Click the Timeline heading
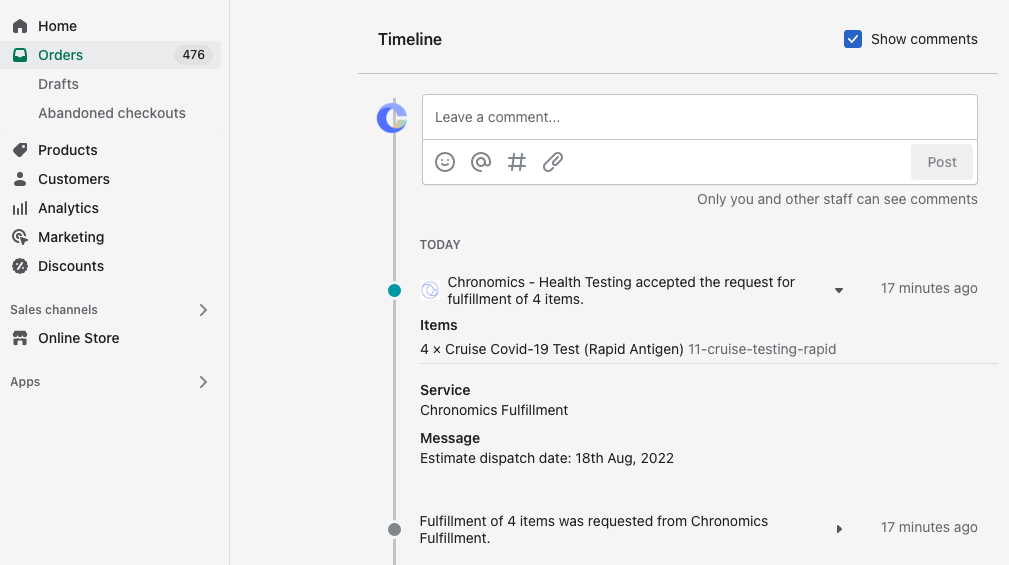Viewport: 1009px width, 565px height. (410, 39)
